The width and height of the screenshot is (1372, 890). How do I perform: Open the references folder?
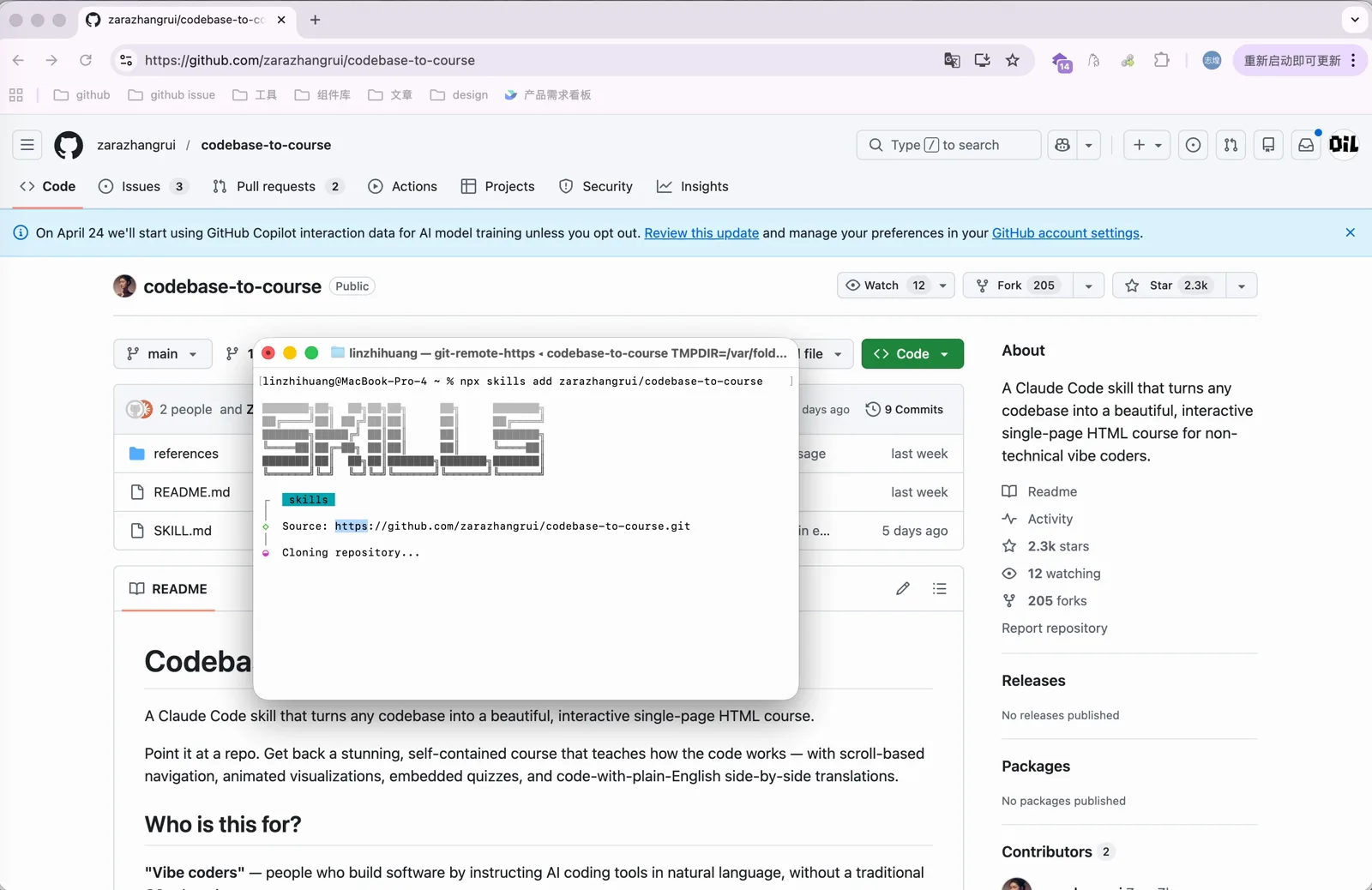[186, 454]
